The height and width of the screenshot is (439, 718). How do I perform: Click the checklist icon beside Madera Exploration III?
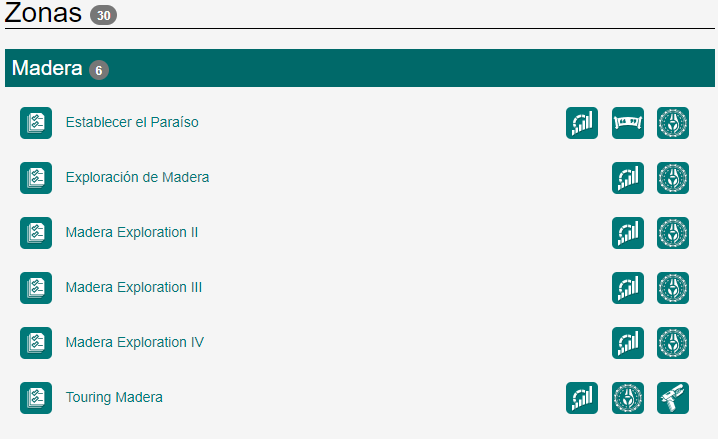(36, 288)
